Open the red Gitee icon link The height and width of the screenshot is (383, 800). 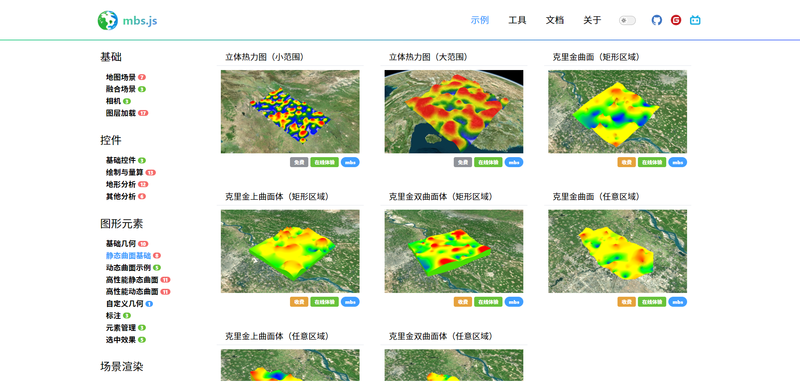pyautogui.click(x=676, y=20)
